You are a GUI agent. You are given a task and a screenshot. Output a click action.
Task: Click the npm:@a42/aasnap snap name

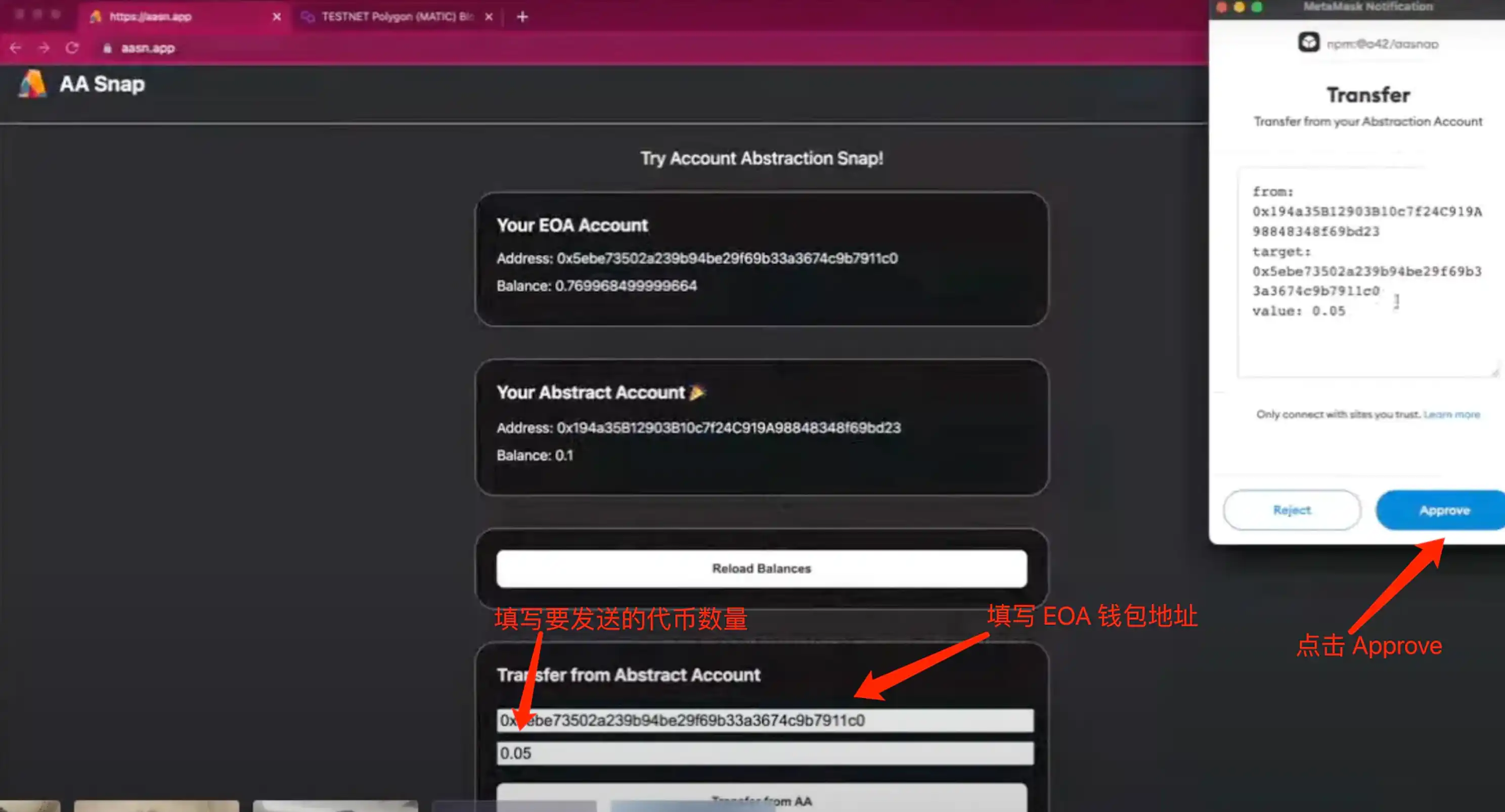(x=1382, y=44)
